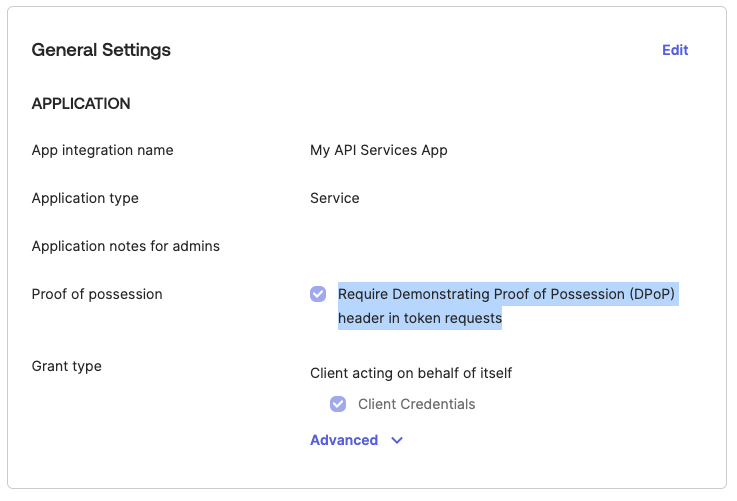This screenshot has width=737, height=501.
Task: Click the Proof of possession label
Action: tap(97, 294)
